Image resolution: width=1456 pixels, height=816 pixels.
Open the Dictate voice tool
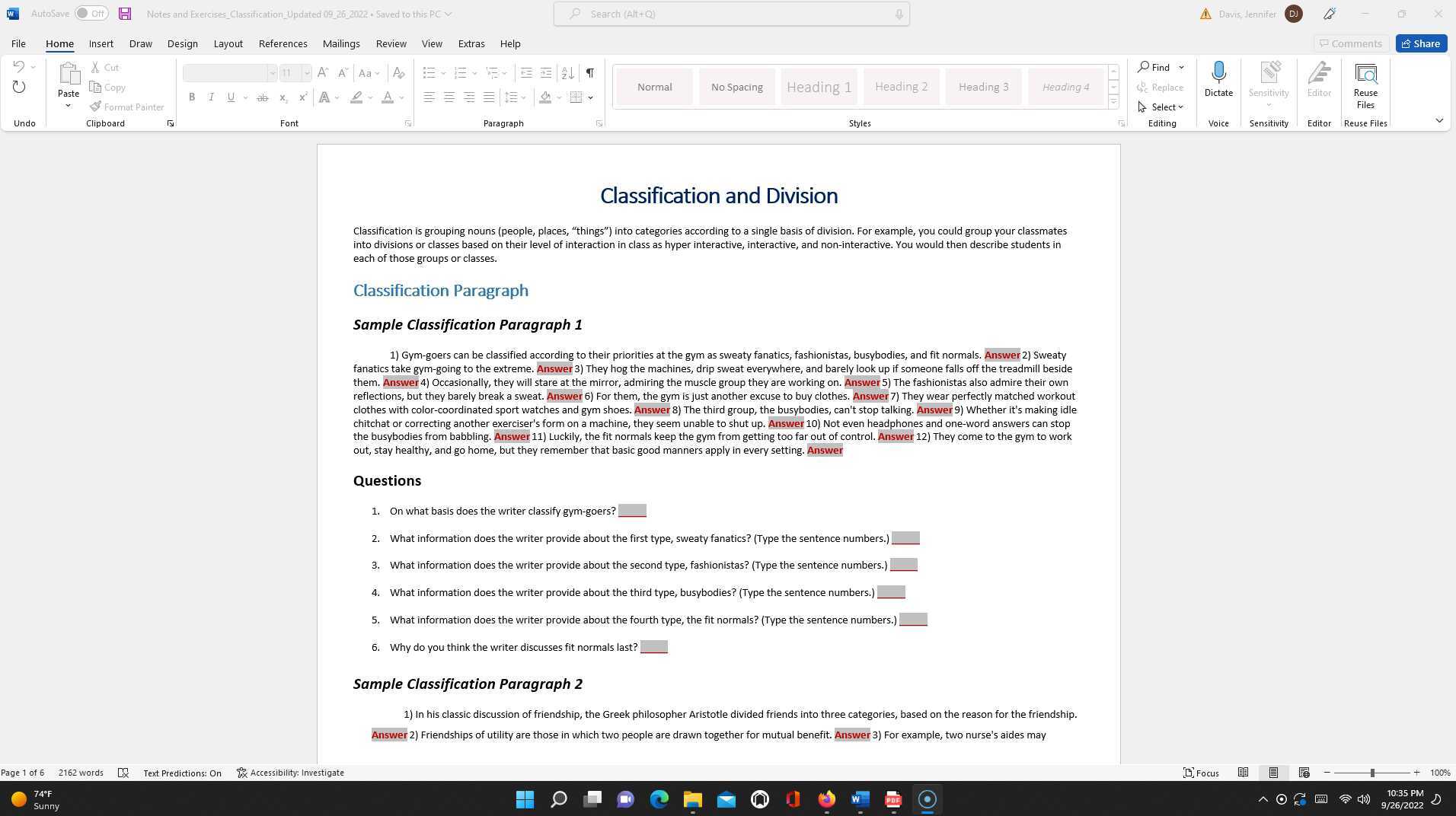(1218, 81)
